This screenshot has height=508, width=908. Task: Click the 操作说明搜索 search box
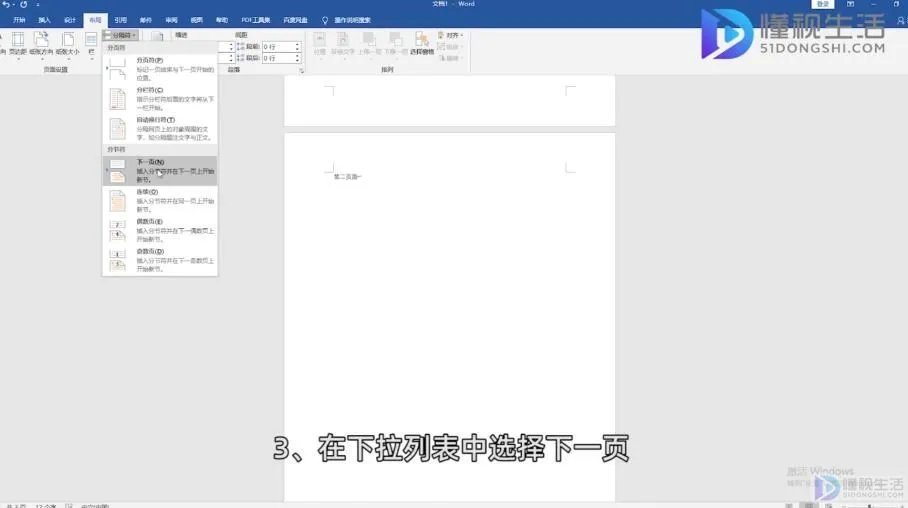coord(352,20)
